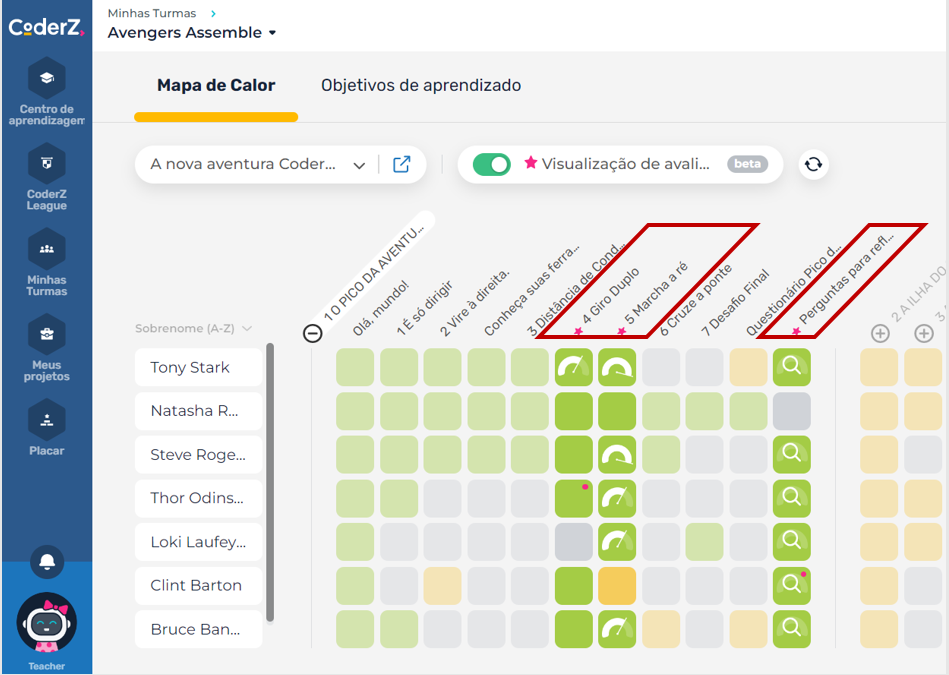Click the Minhas Turmas breadcrumb link

(x=151, y=13)
